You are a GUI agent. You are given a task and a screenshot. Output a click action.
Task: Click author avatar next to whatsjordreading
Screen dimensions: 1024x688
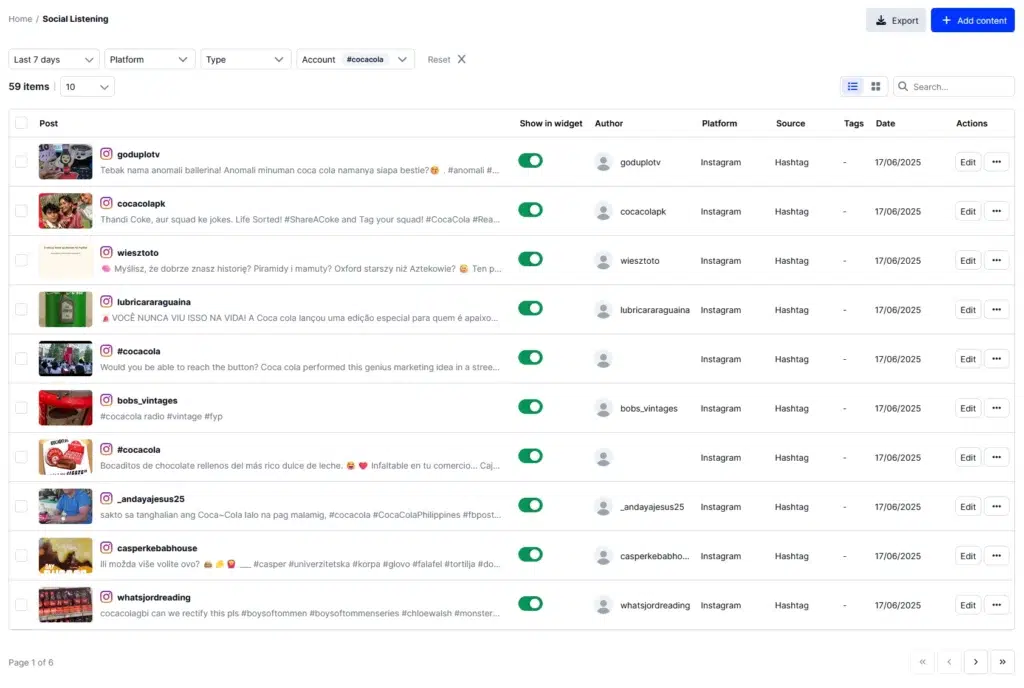tap(603, 605)
